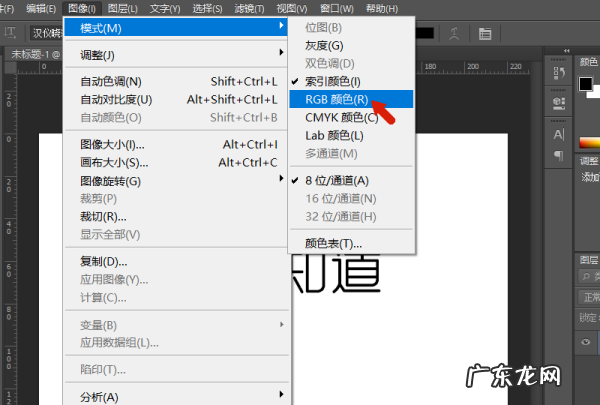The width and height of the screenshot is (600, 405).
Task: Click 位图(B) mode item
Action: coord(351,28)
